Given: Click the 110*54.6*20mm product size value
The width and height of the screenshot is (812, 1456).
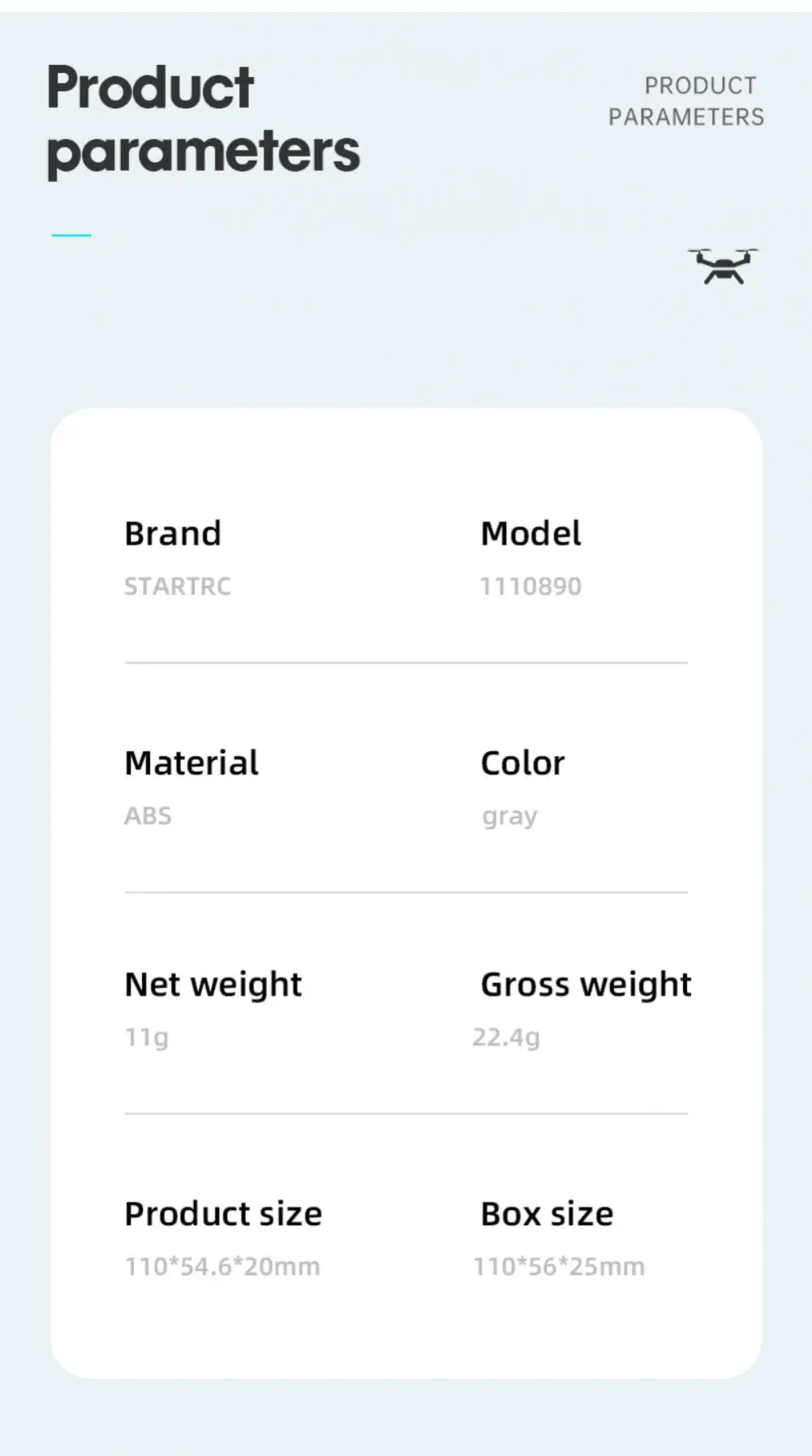Looking at the screenshot, I should 222,1267.
